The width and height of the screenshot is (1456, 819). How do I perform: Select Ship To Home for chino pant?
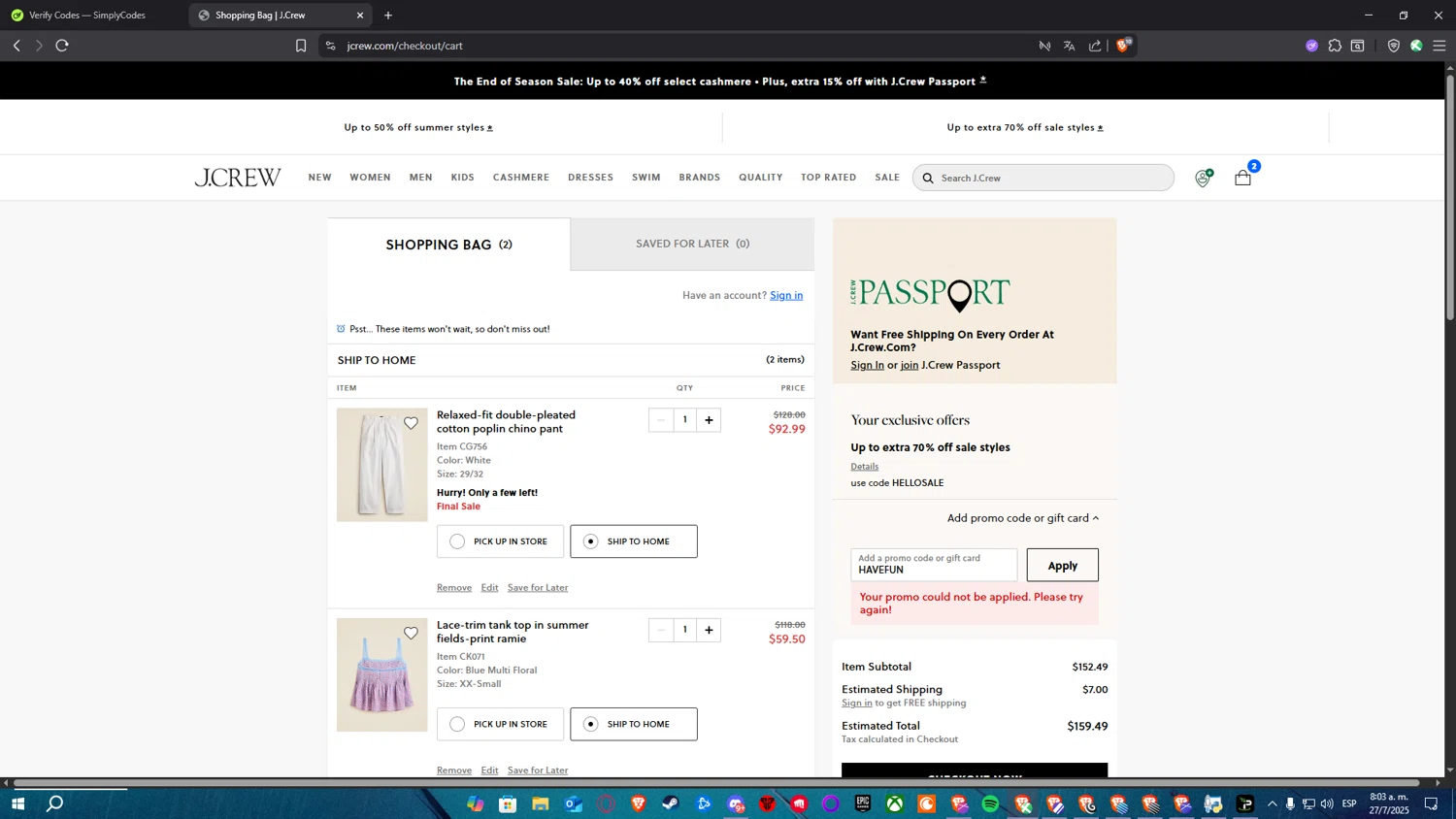pyautogui.click(x=634, y=541)
